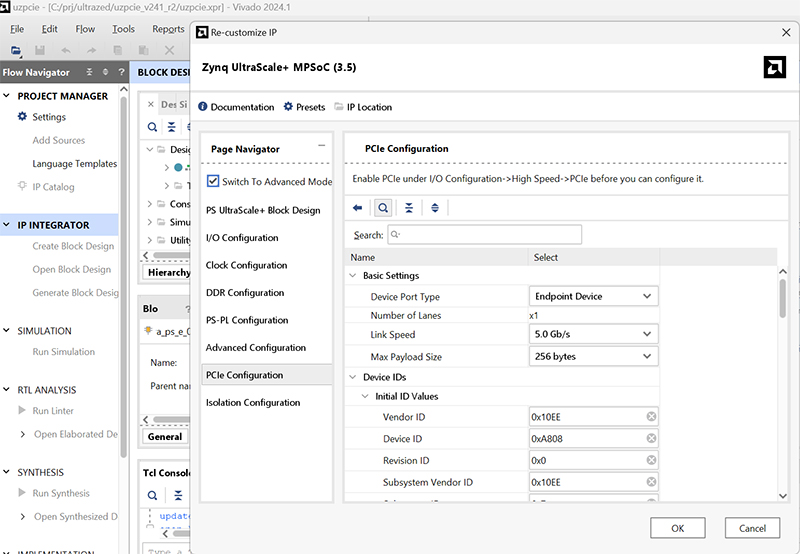Collapse the Basic Settings group
800x554 pixels.
[x=353, y=276]
